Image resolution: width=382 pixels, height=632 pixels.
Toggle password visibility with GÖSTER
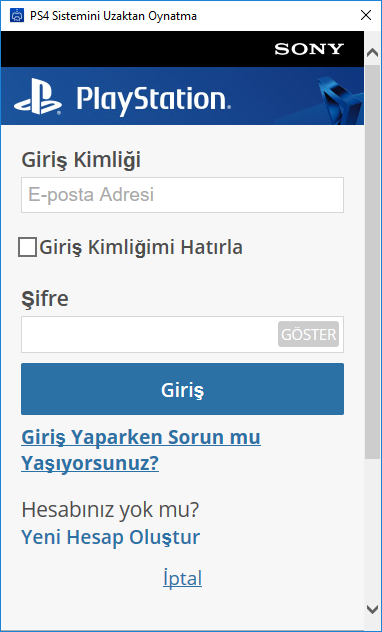(308, 334)
